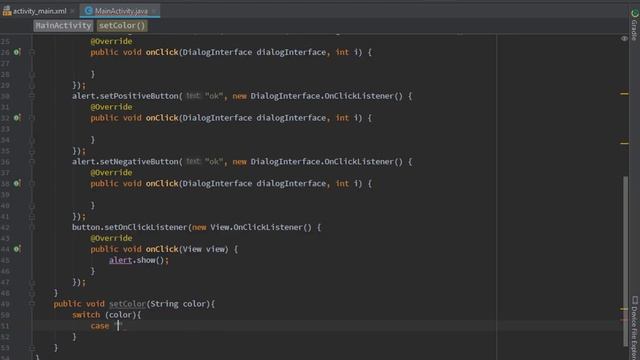Click the green inspection status indicator
640x360 pixels.
pos(635,13)
